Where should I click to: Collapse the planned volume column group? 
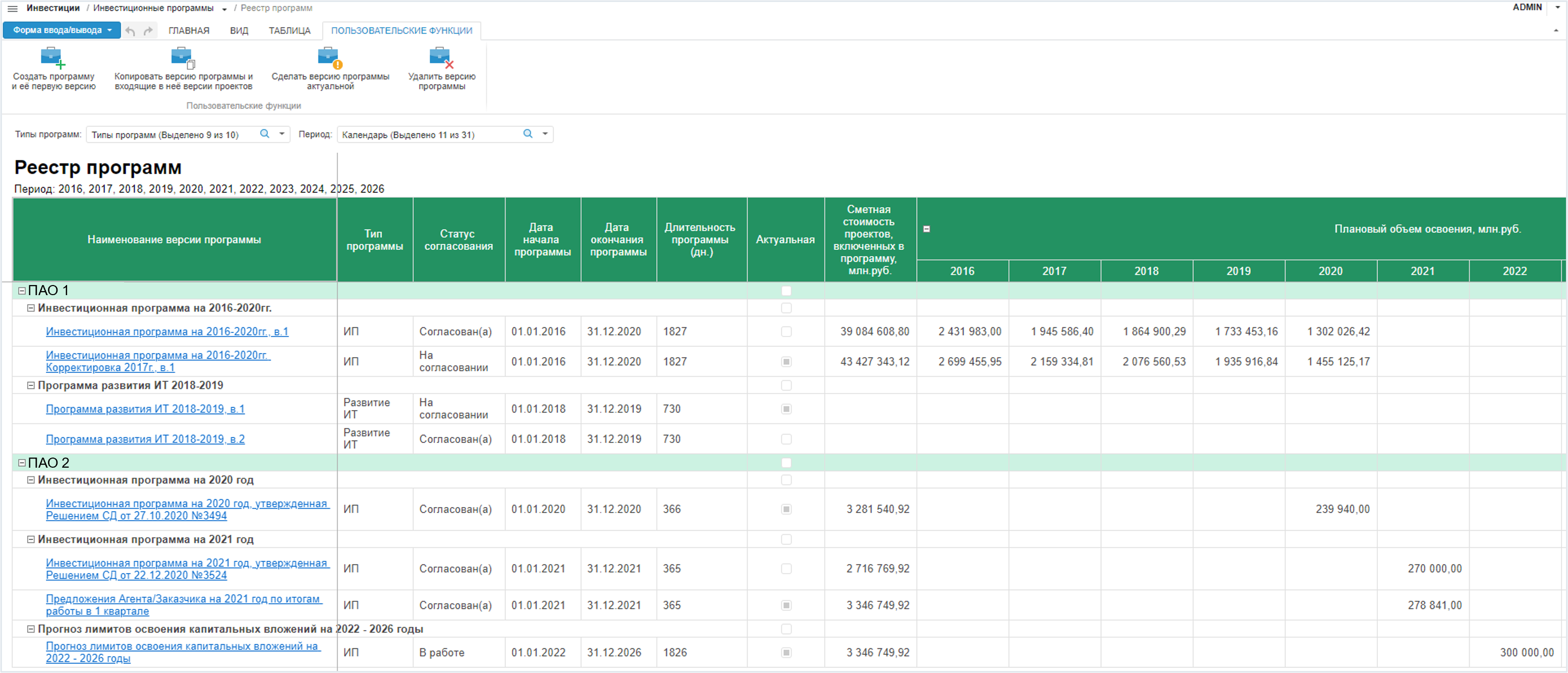click(x=926, y=230)
